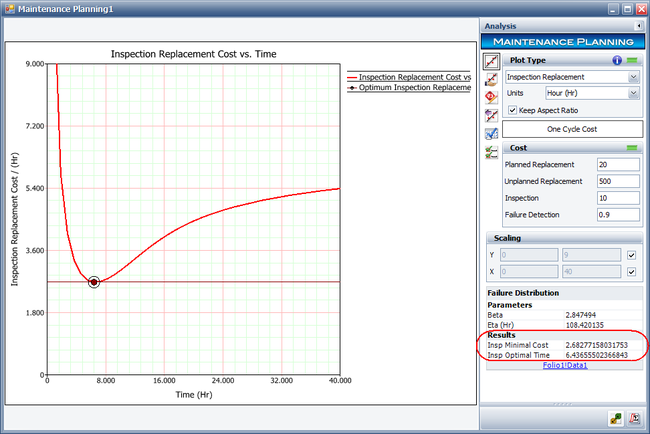Click the red diamond with pencil icon
The image size is (650, 434).
pos(491,97)
